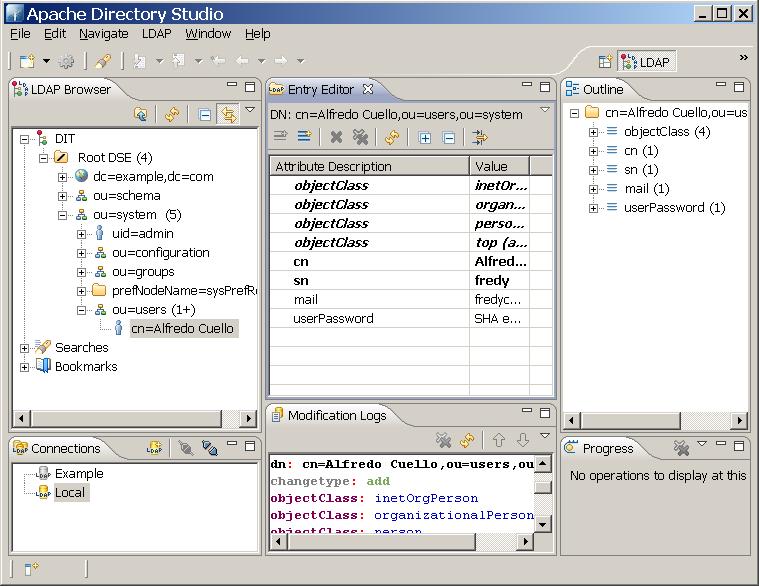Open the Navigate menu

(x=104, y=34)
